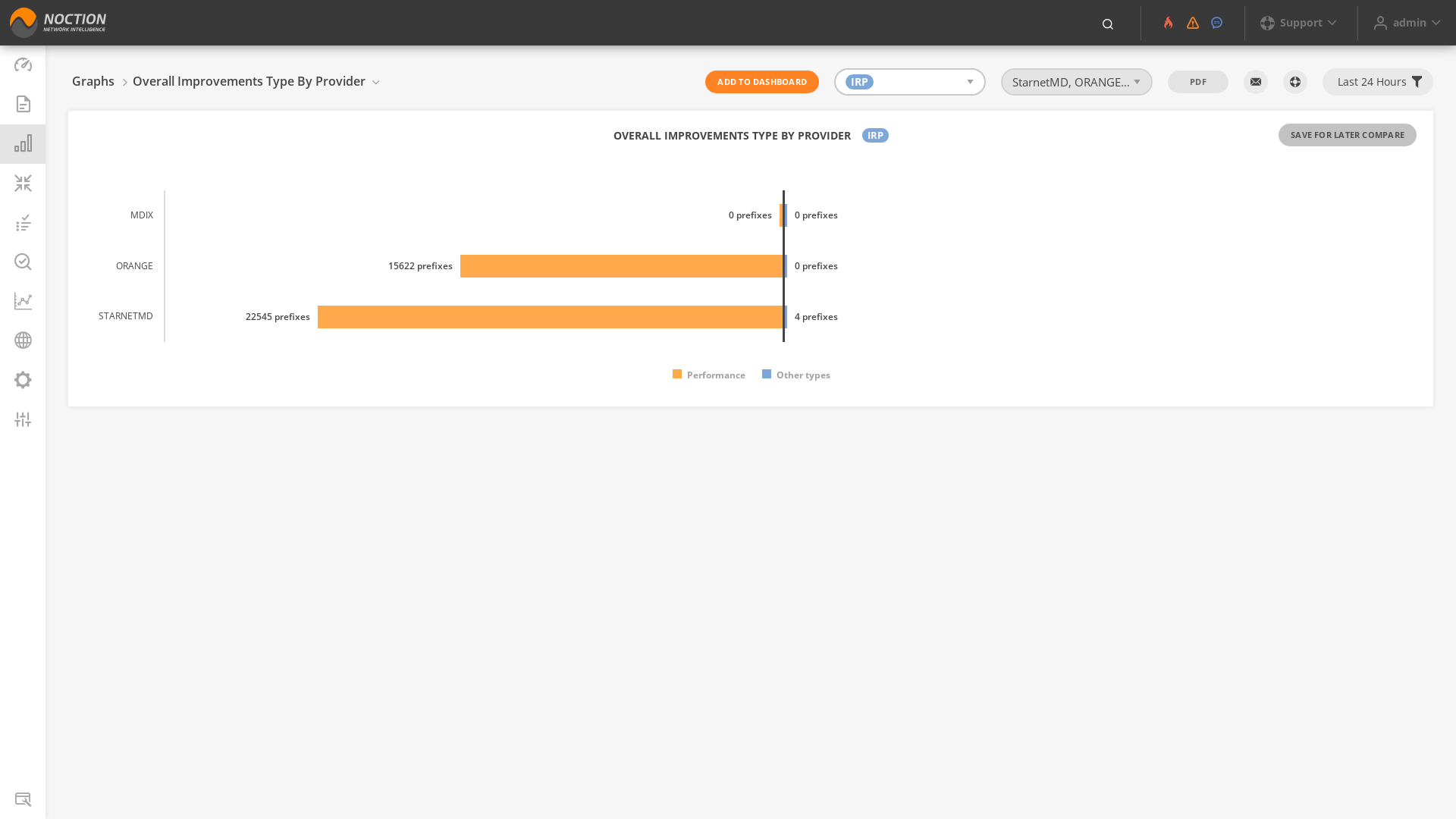Open the Dashboard speedometer sidebar icon
This screenshot has width=1456, height=819.
point(23,64)
